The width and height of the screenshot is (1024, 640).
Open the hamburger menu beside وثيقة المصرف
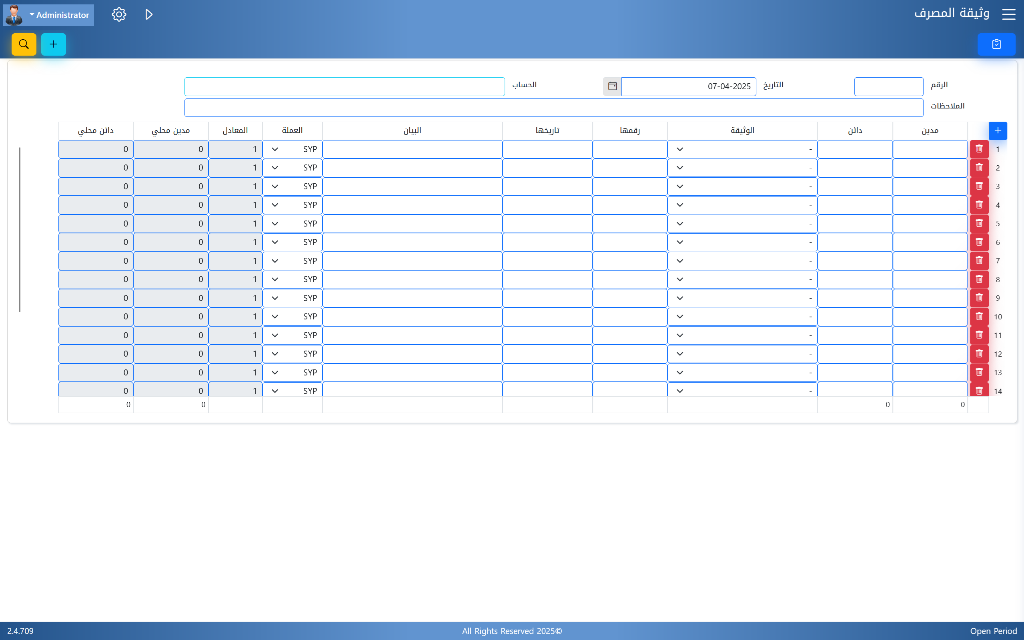[x=1007, y=15]
